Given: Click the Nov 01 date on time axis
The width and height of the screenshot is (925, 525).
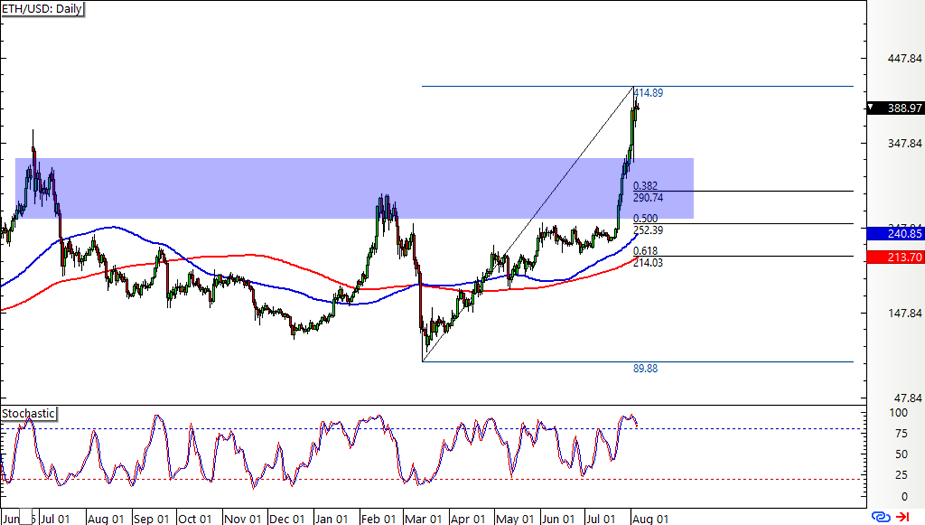Looking at the screenshot, I should coord(242,519).
